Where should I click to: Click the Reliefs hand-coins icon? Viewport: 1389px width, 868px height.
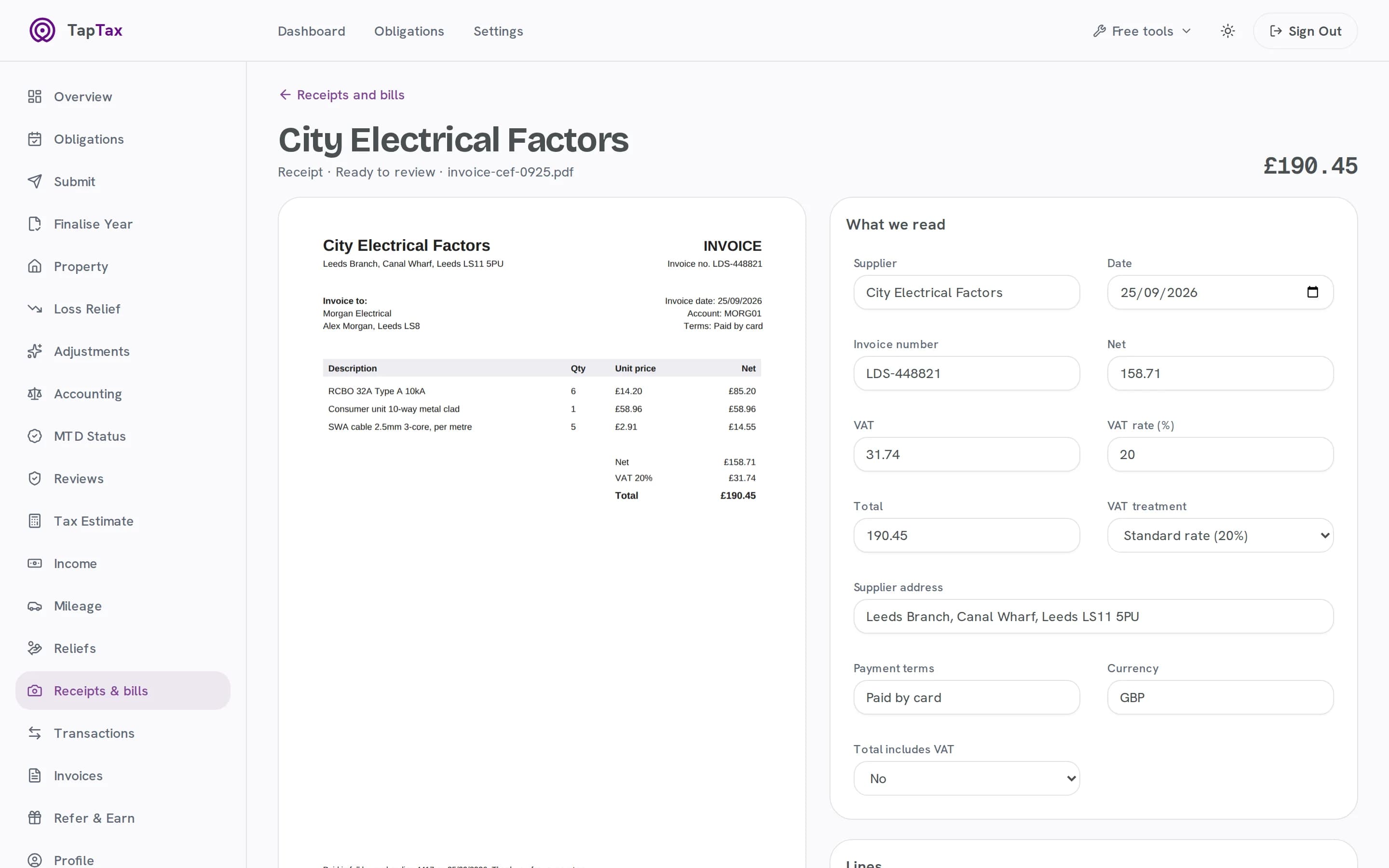[35, 649]
